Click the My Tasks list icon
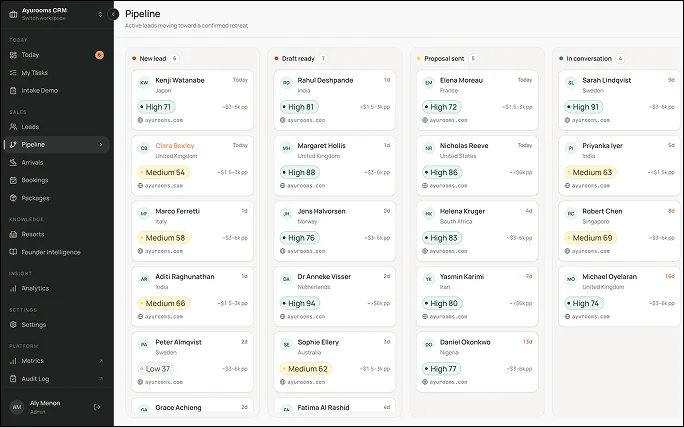 tap(13, 73)
